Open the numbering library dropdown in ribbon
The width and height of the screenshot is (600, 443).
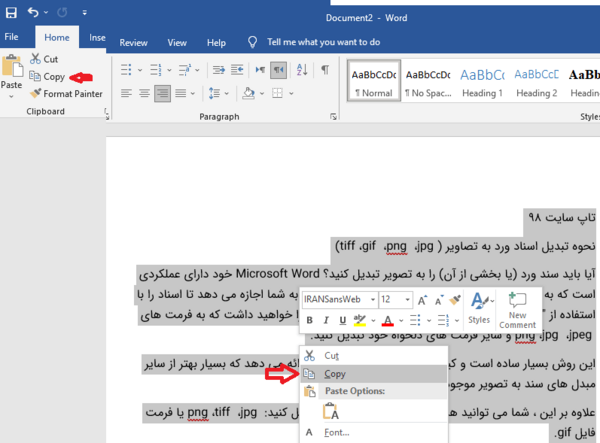169,70
